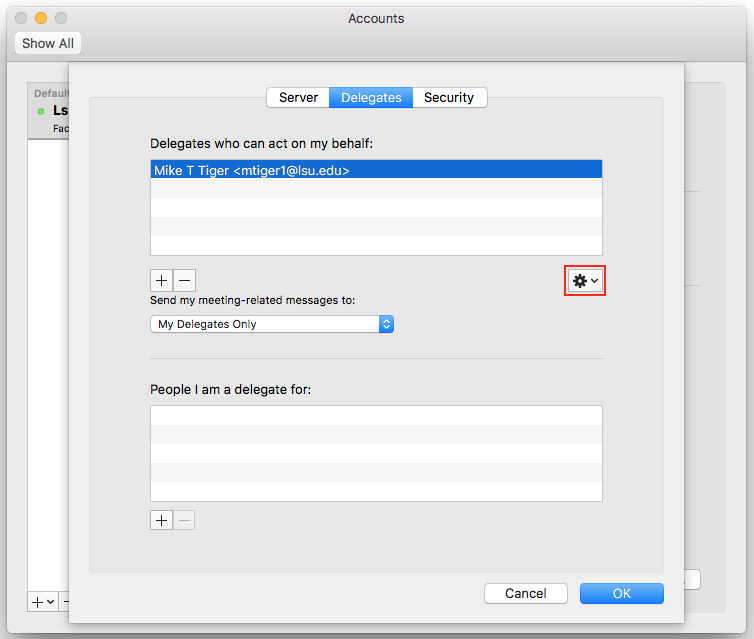The image size is (754, 639).
Task: Select delegate Mike T Tiger row
Action: tap(377, 170)
